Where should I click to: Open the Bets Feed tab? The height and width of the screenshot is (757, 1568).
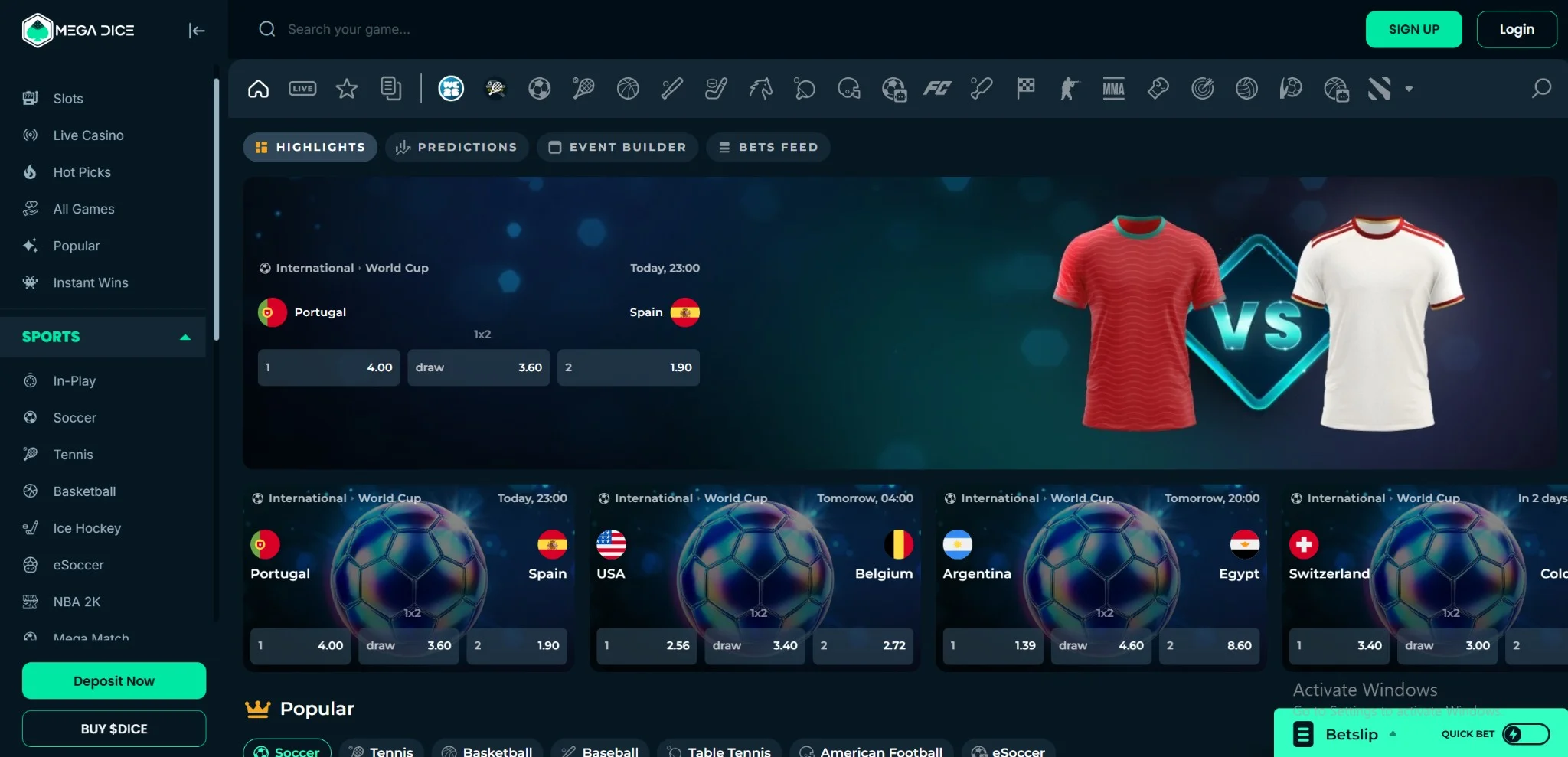768,147
